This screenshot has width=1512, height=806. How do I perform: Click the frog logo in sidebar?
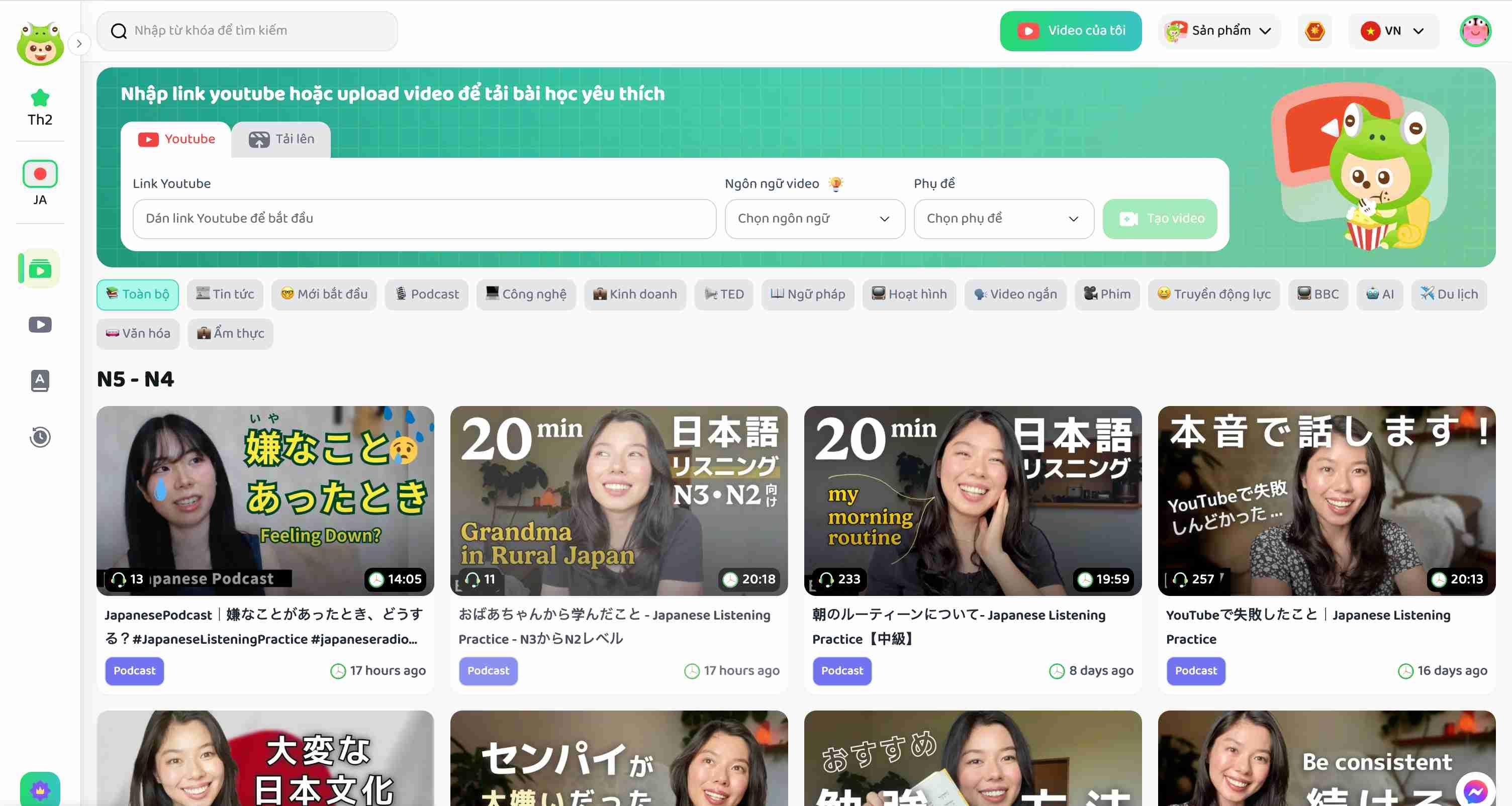coord(40,44)
